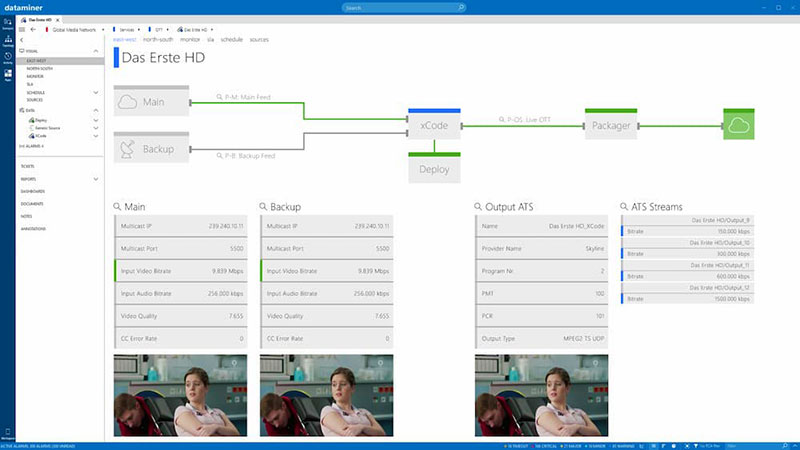Switch to the schedule tab
Image resolution: width=800 pixels, height=450 pixels.
pyautogui.click(x=232, y=39)
